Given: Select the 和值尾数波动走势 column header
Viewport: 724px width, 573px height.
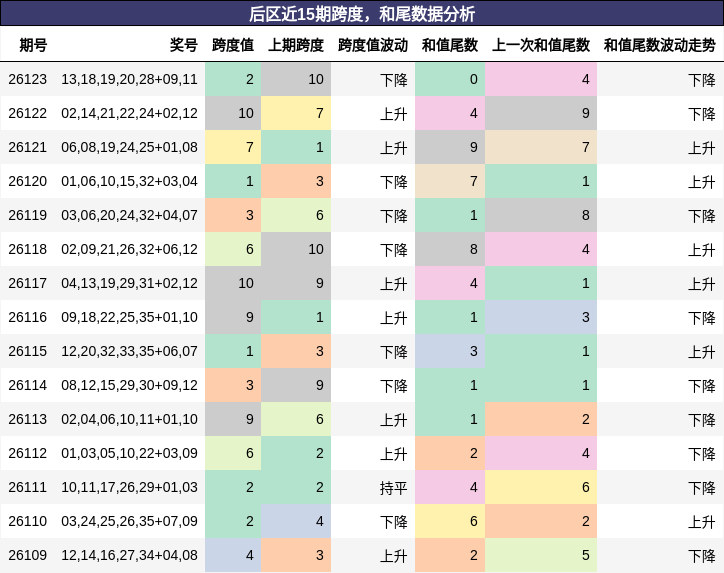Looking at the screenshot, I should pos(660,45).
